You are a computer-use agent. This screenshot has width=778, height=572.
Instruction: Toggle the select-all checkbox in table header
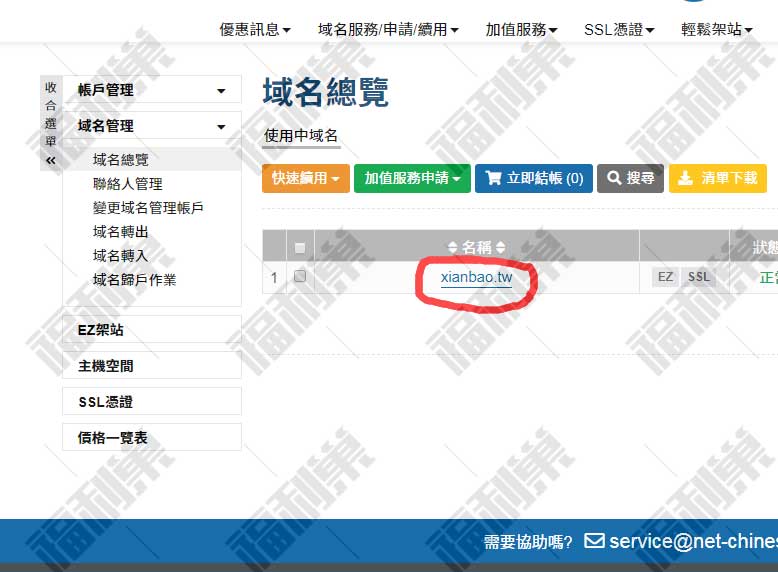click(299, 248)
